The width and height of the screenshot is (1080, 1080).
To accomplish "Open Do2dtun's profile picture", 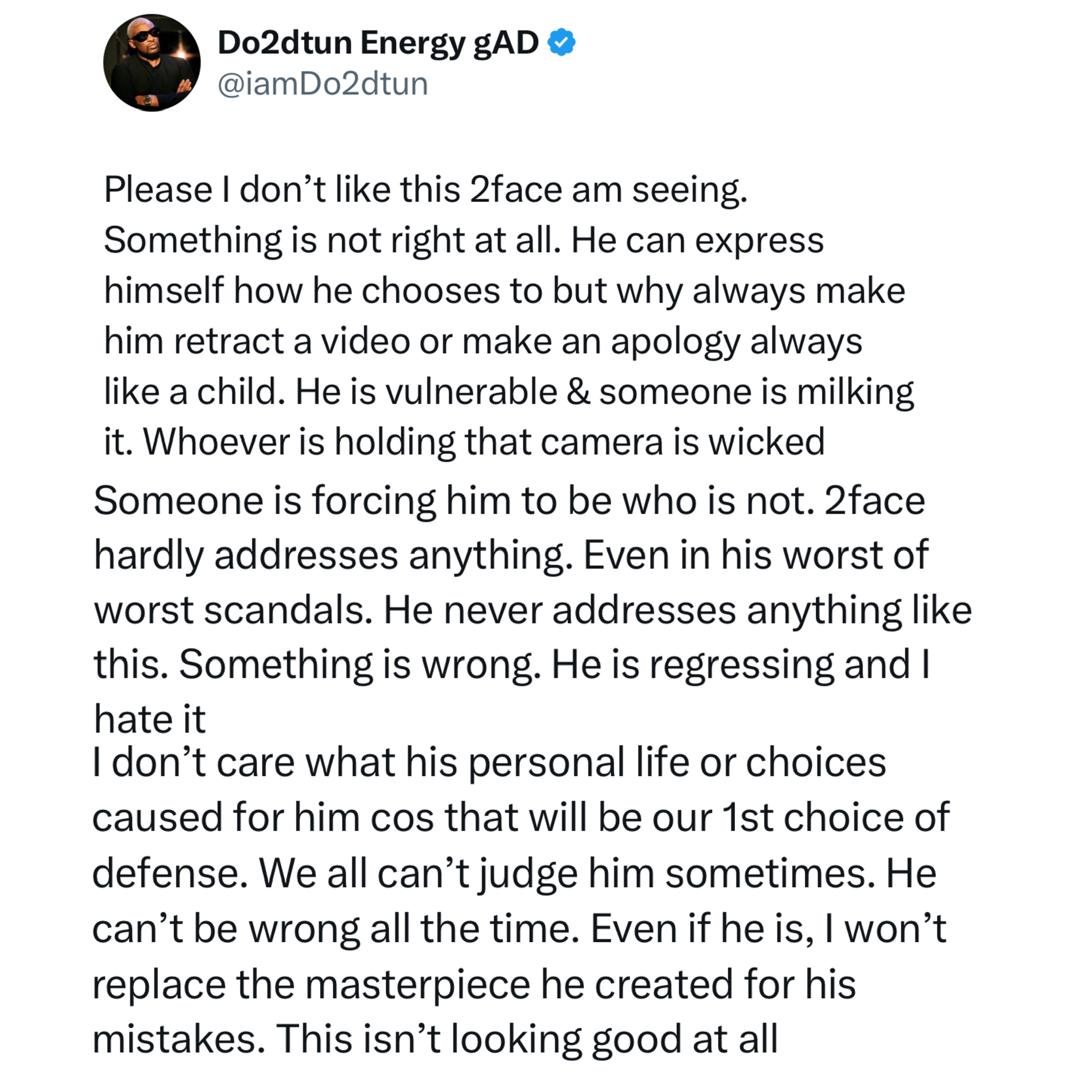I will click(152, 62).
